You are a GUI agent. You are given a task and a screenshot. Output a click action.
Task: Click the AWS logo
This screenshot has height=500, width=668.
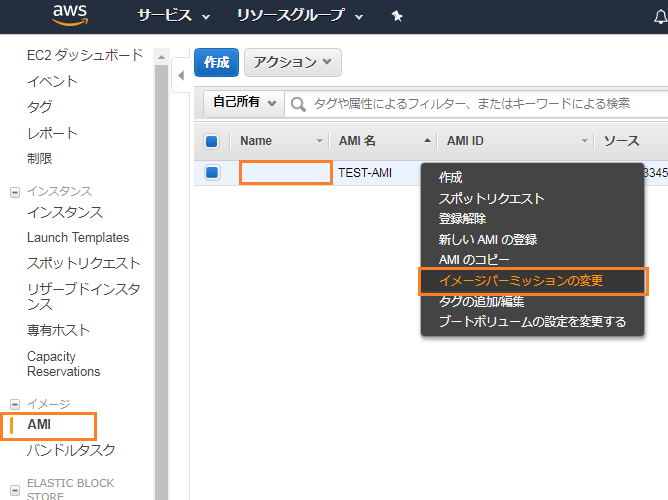click(70, 15)
